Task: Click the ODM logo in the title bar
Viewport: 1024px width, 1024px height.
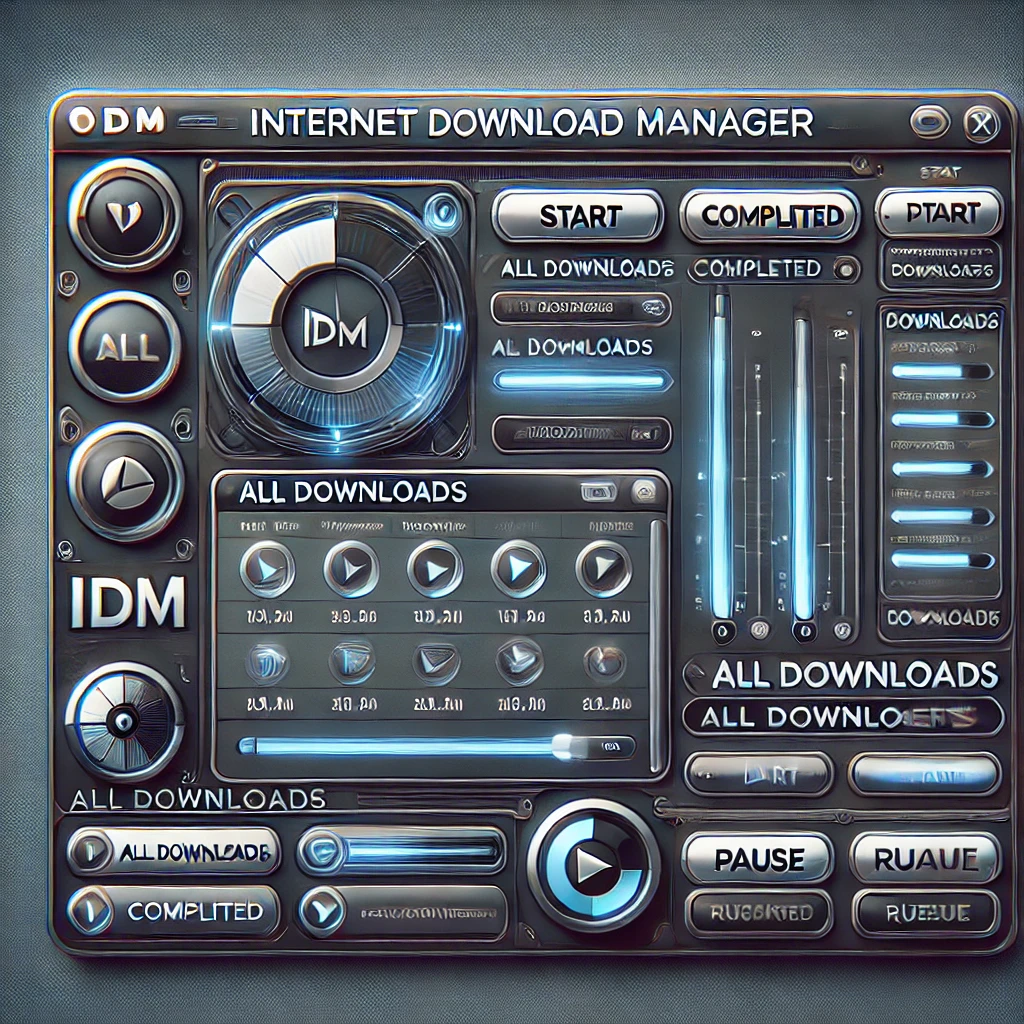Action: (117, 121)
